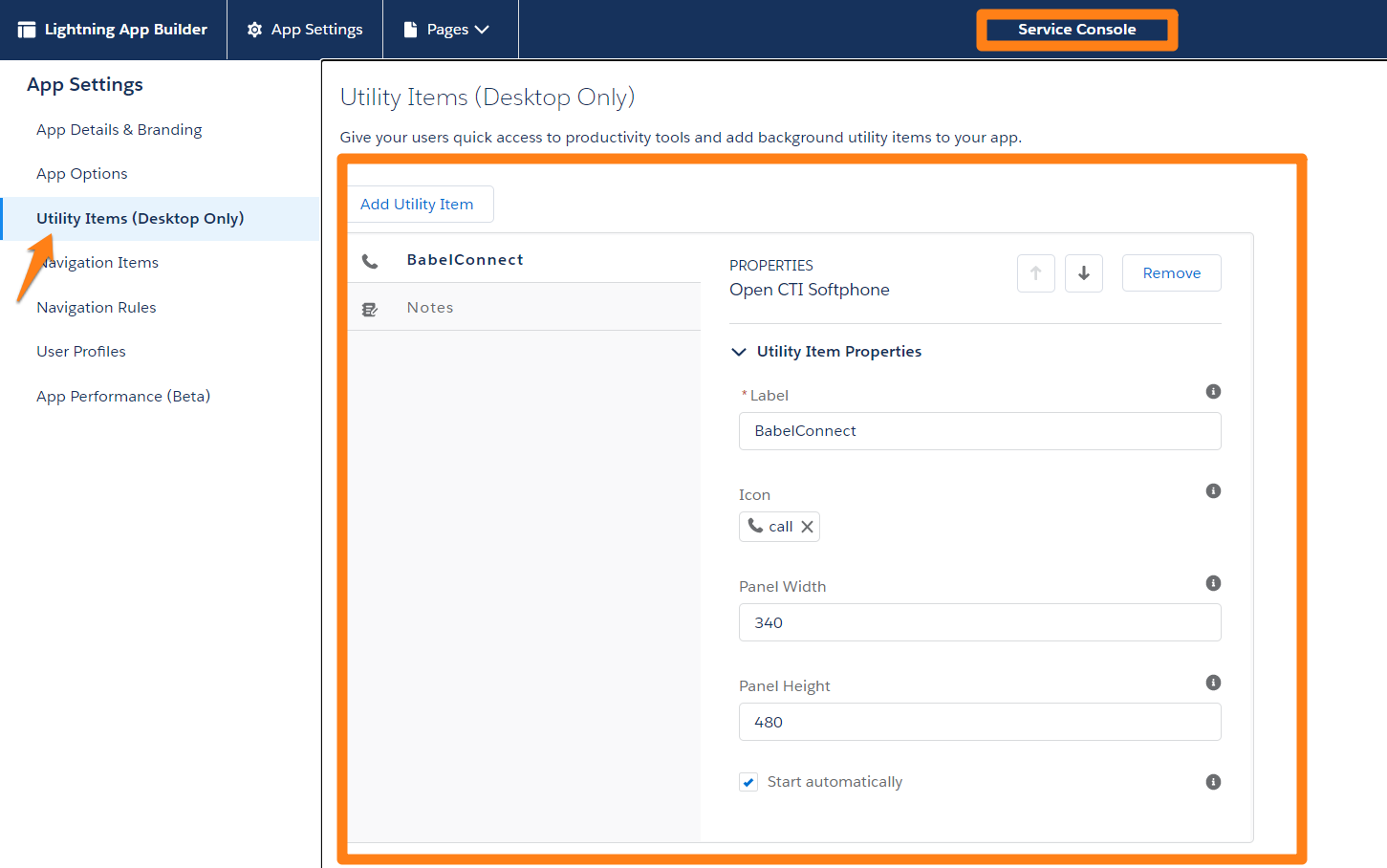Click the Lightning App Builder logo icon
Image resolution: width=1387 pixels, height=868 pixels.
[27, 30]
